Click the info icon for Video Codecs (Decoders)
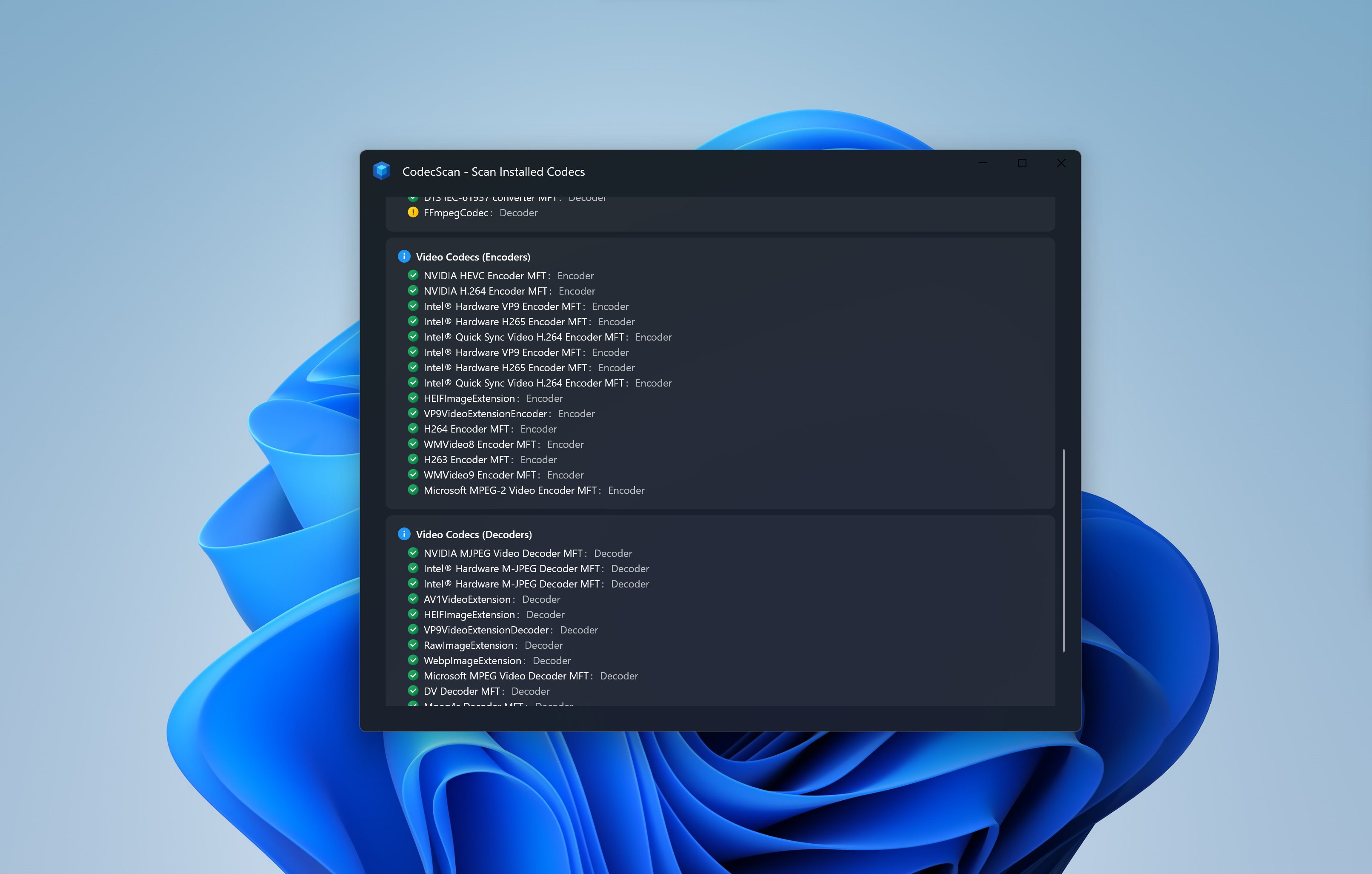The width and height of the screenshot is (1372, 874). tap(404, 534)
